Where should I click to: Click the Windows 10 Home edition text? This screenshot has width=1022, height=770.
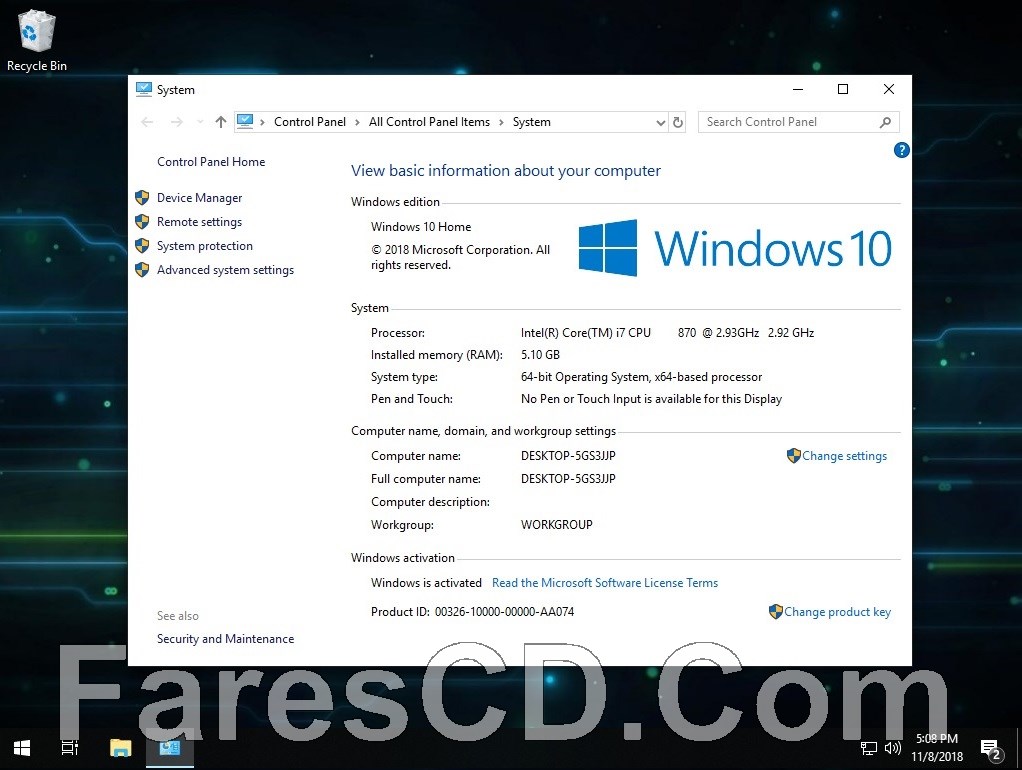click(x=421, y=227)
